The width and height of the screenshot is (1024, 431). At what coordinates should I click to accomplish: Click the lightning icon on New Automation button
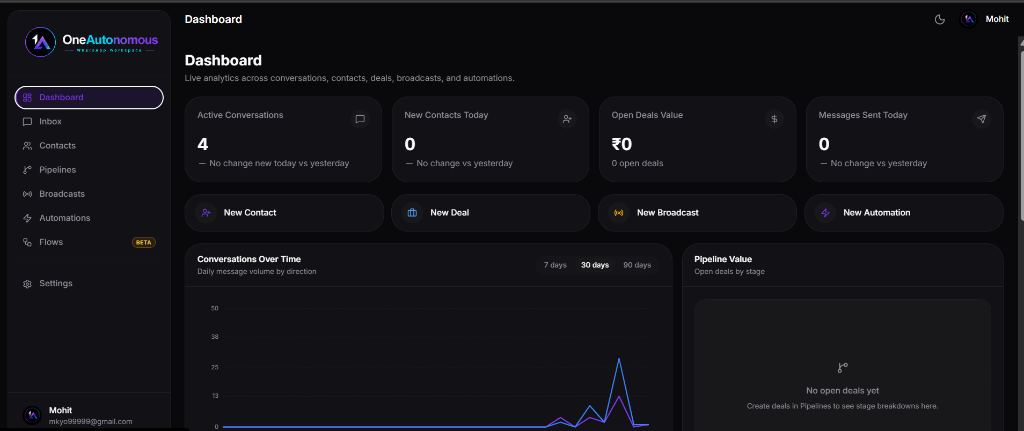(x=825, y=213)
